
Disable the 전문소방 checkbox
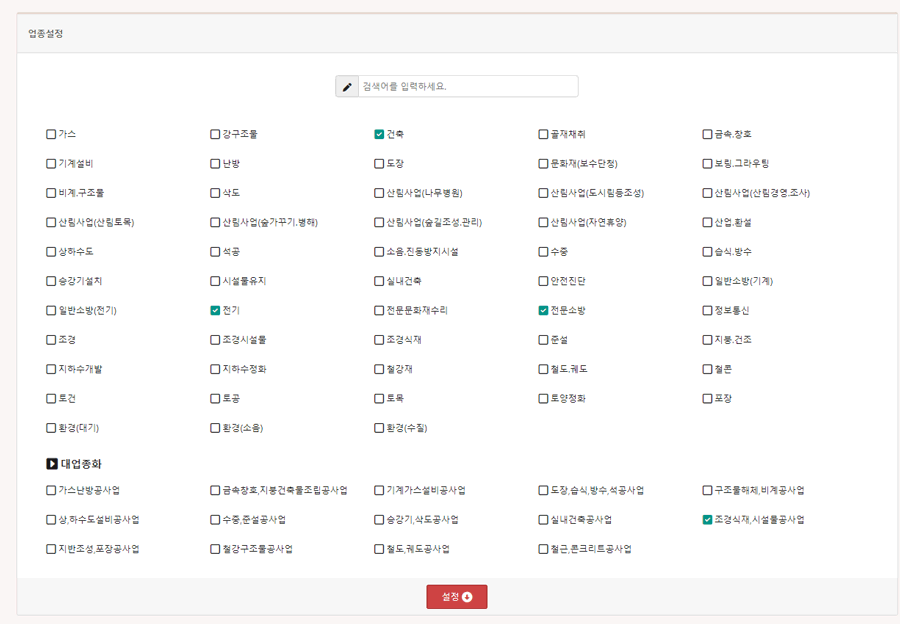543,311
